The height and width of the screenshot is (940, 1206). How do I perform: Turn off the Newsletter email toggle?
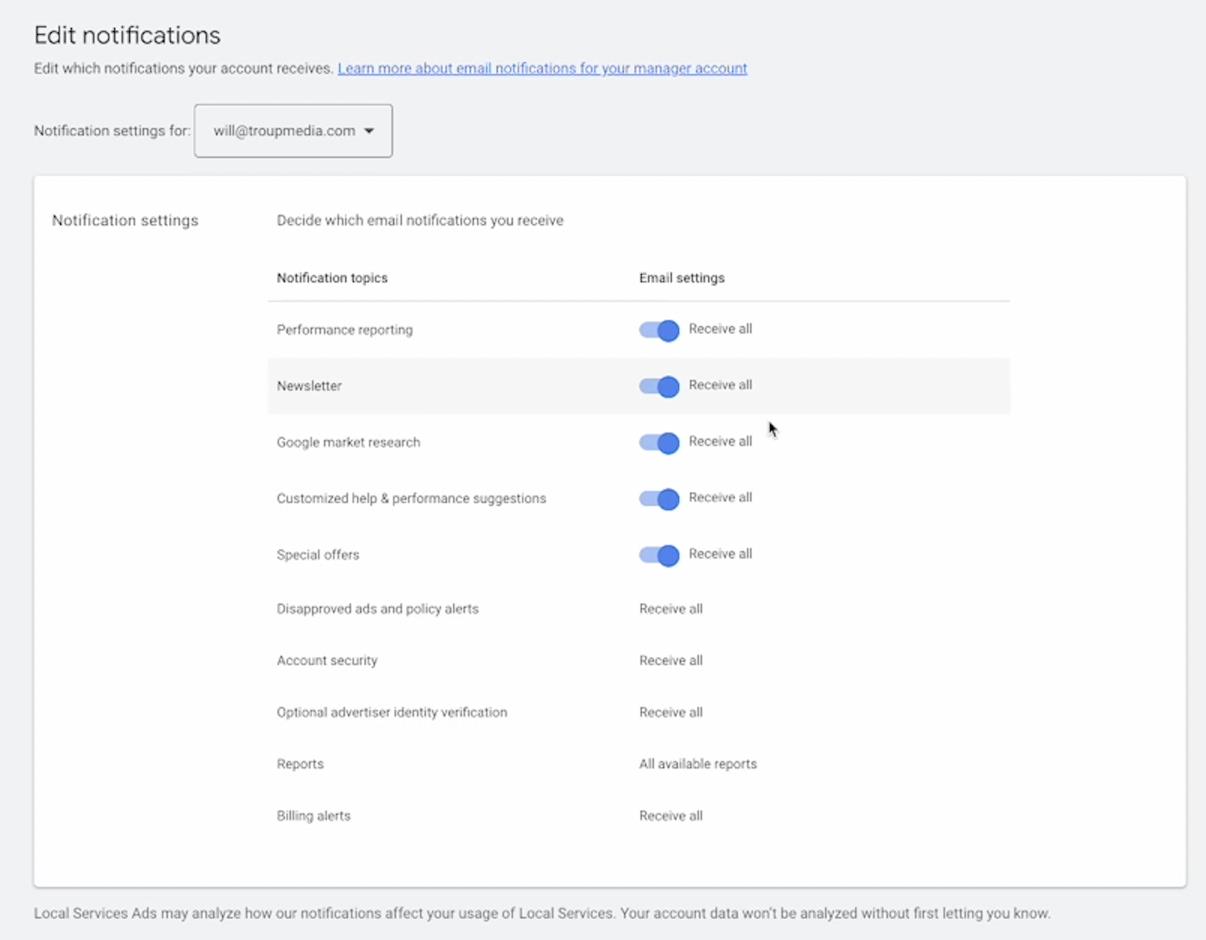coord(659,386)
